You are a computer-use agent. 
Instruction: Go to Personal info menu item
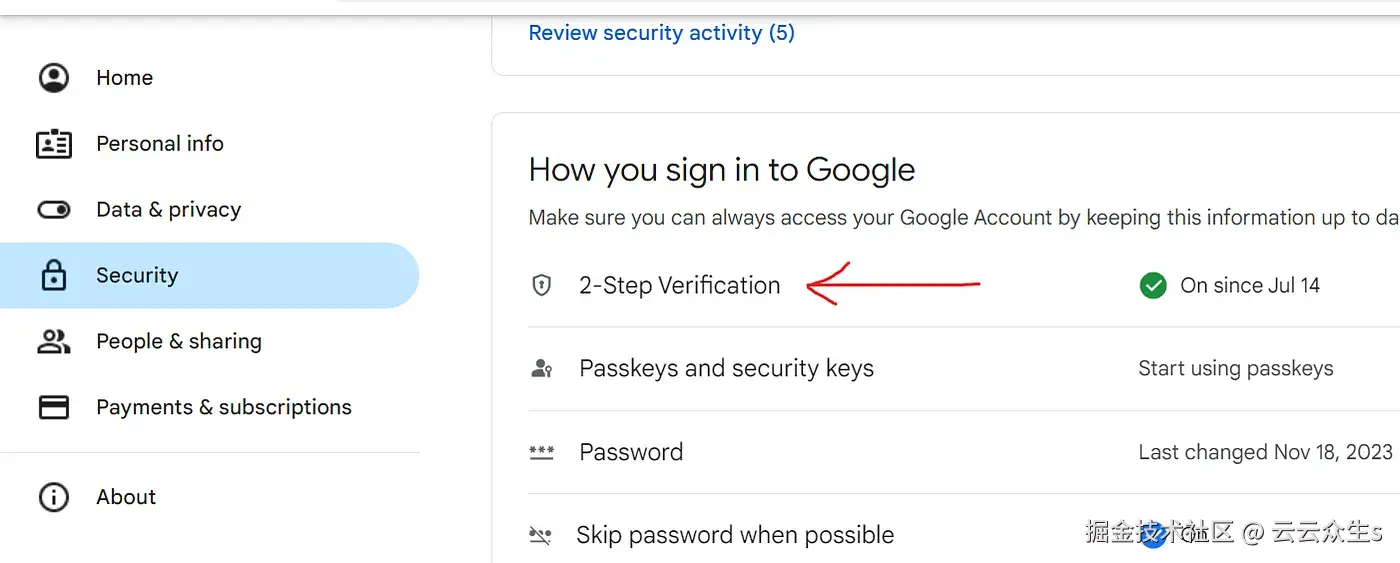160,144
